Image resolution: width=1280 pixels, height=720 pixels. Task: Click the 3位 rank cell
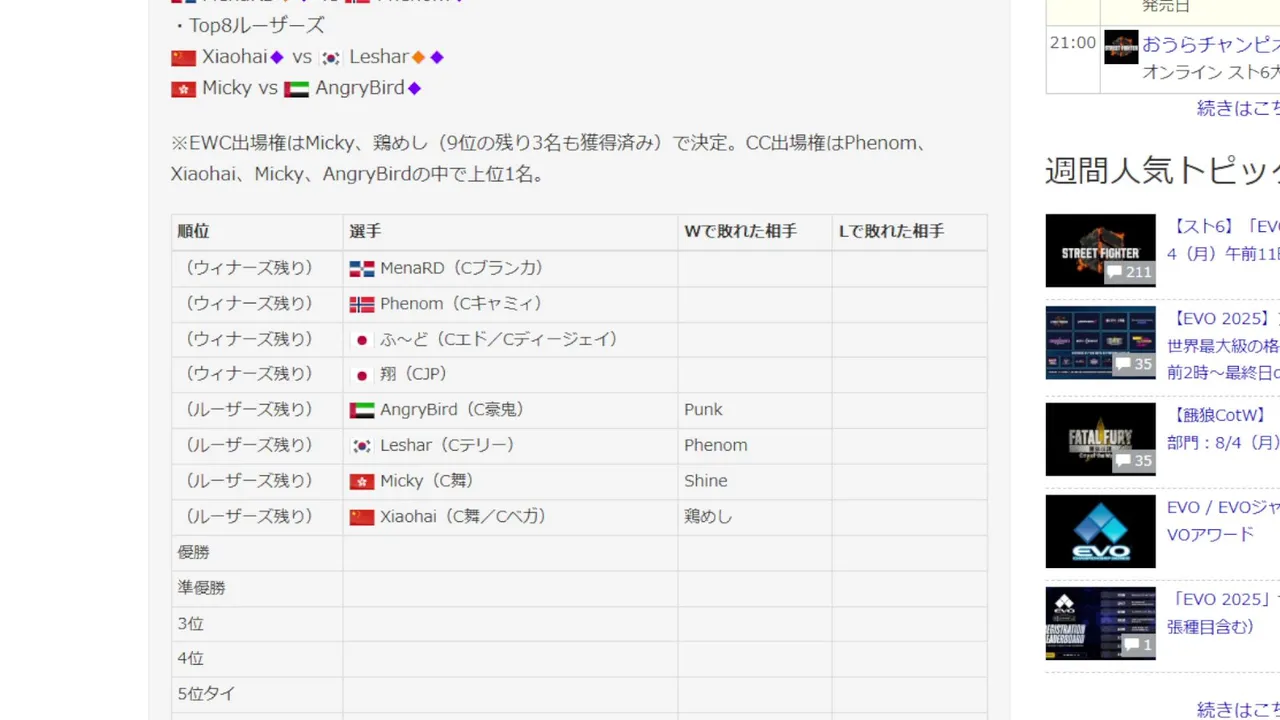click(257, 624)
